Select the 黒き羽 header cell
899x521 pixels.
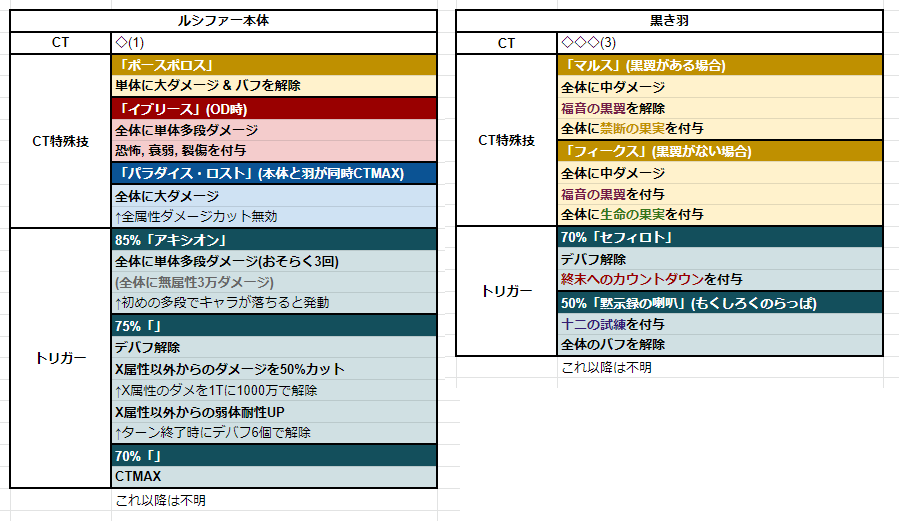(669, 21)
